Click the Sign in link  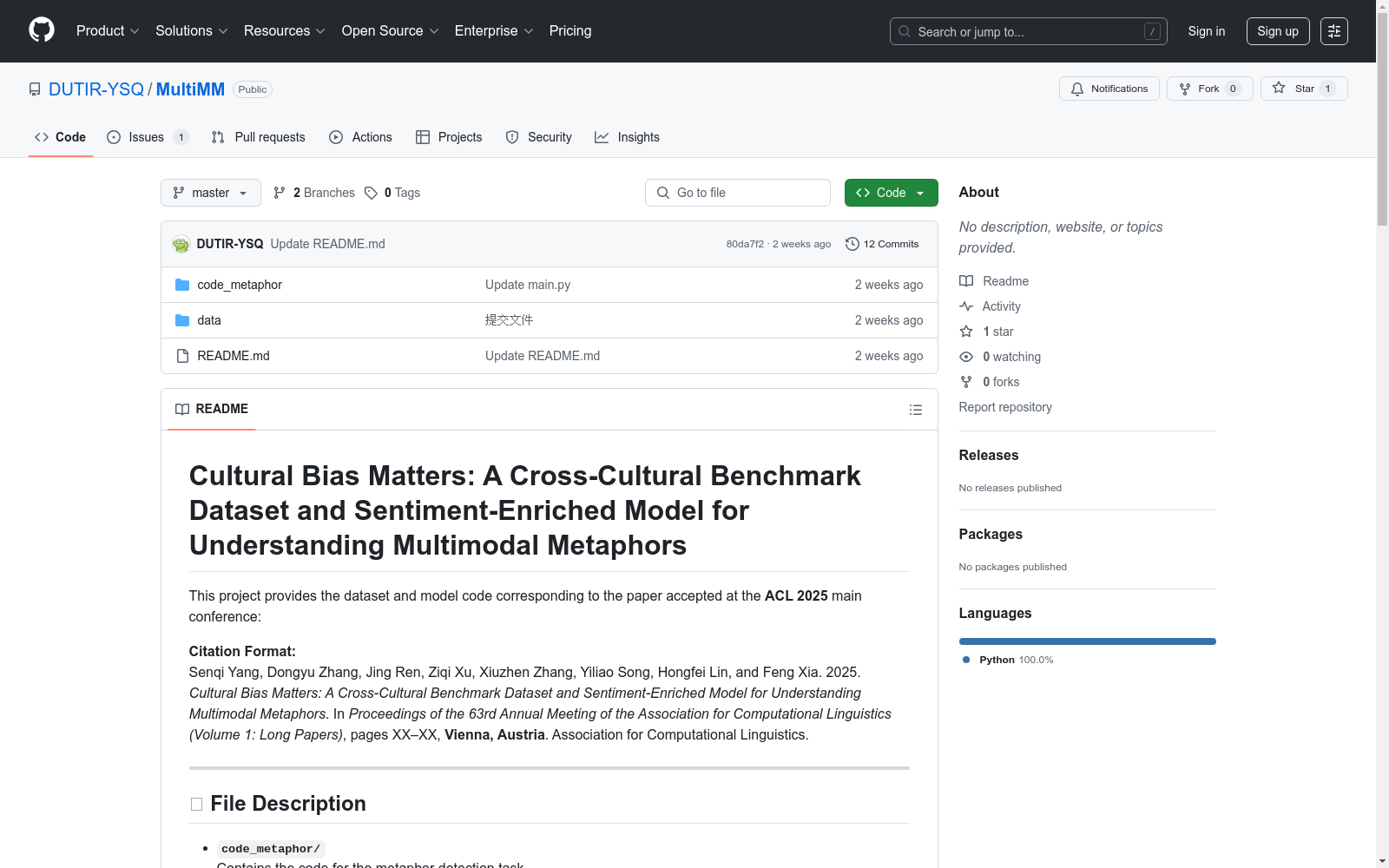1207,31
